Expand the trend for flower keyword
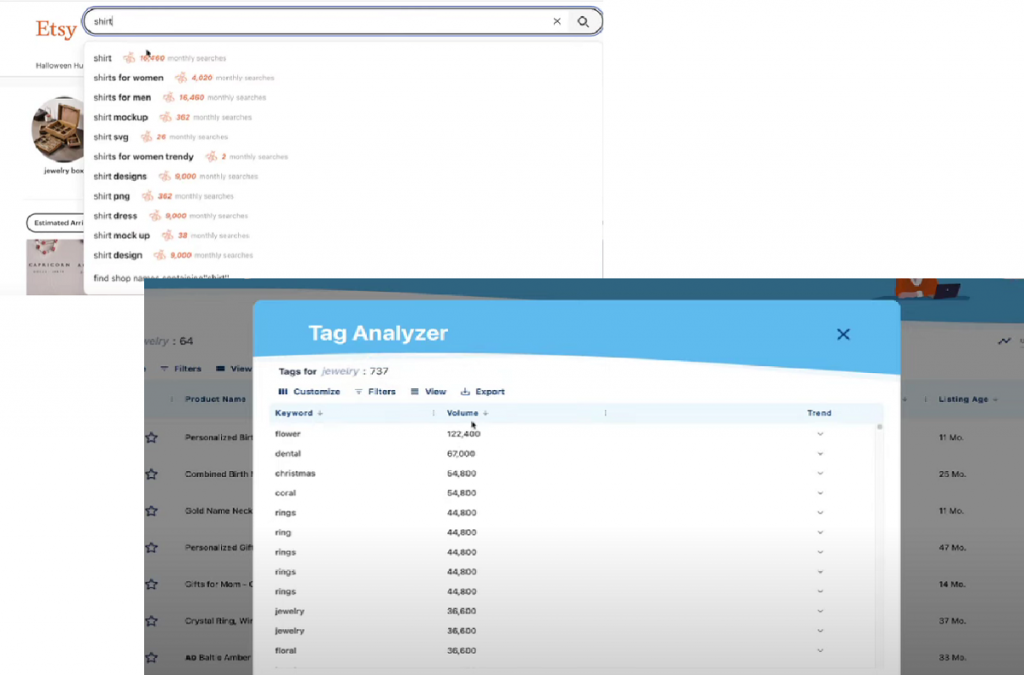1024x675 pixels. [820, 434]
